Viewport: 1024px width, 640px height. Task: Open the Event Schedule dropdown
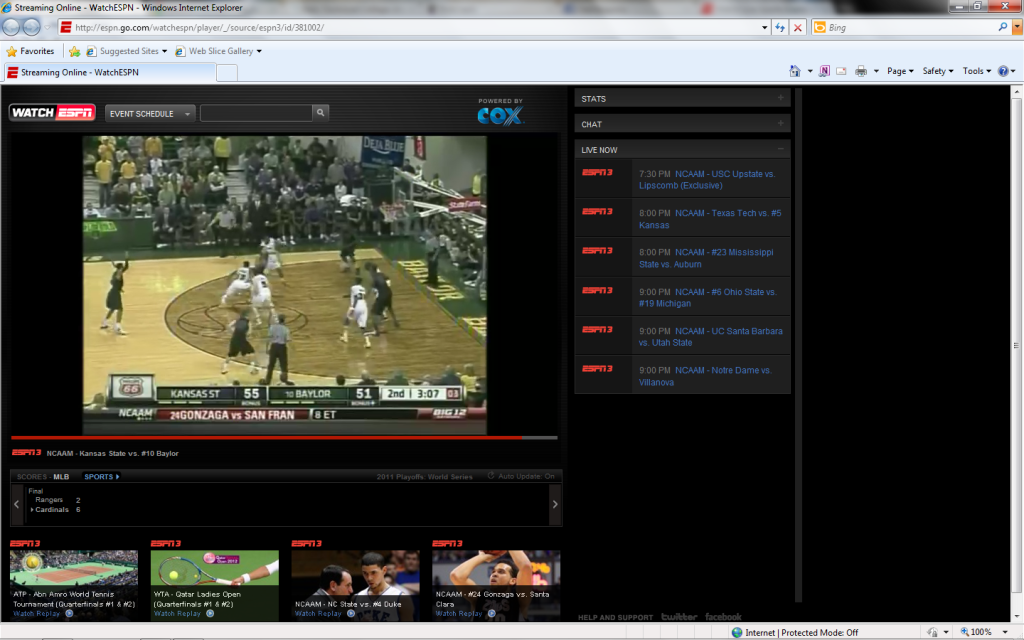[150, 113]
